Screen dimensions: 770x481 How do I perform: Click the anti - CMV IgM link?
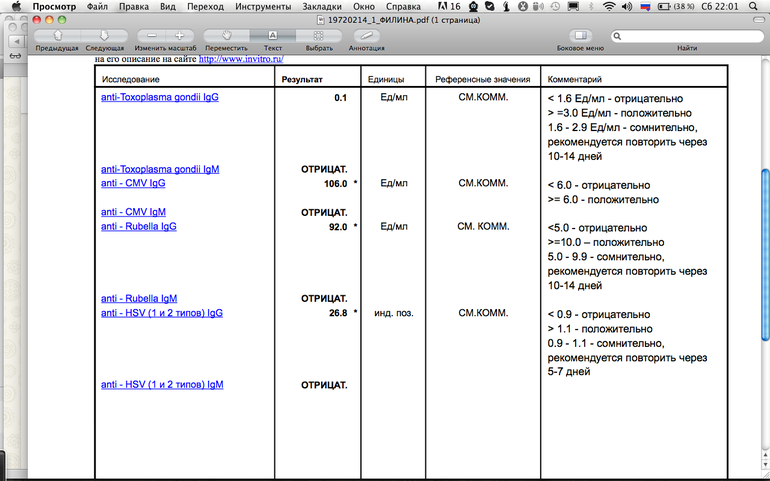click(x=136, y=212)
